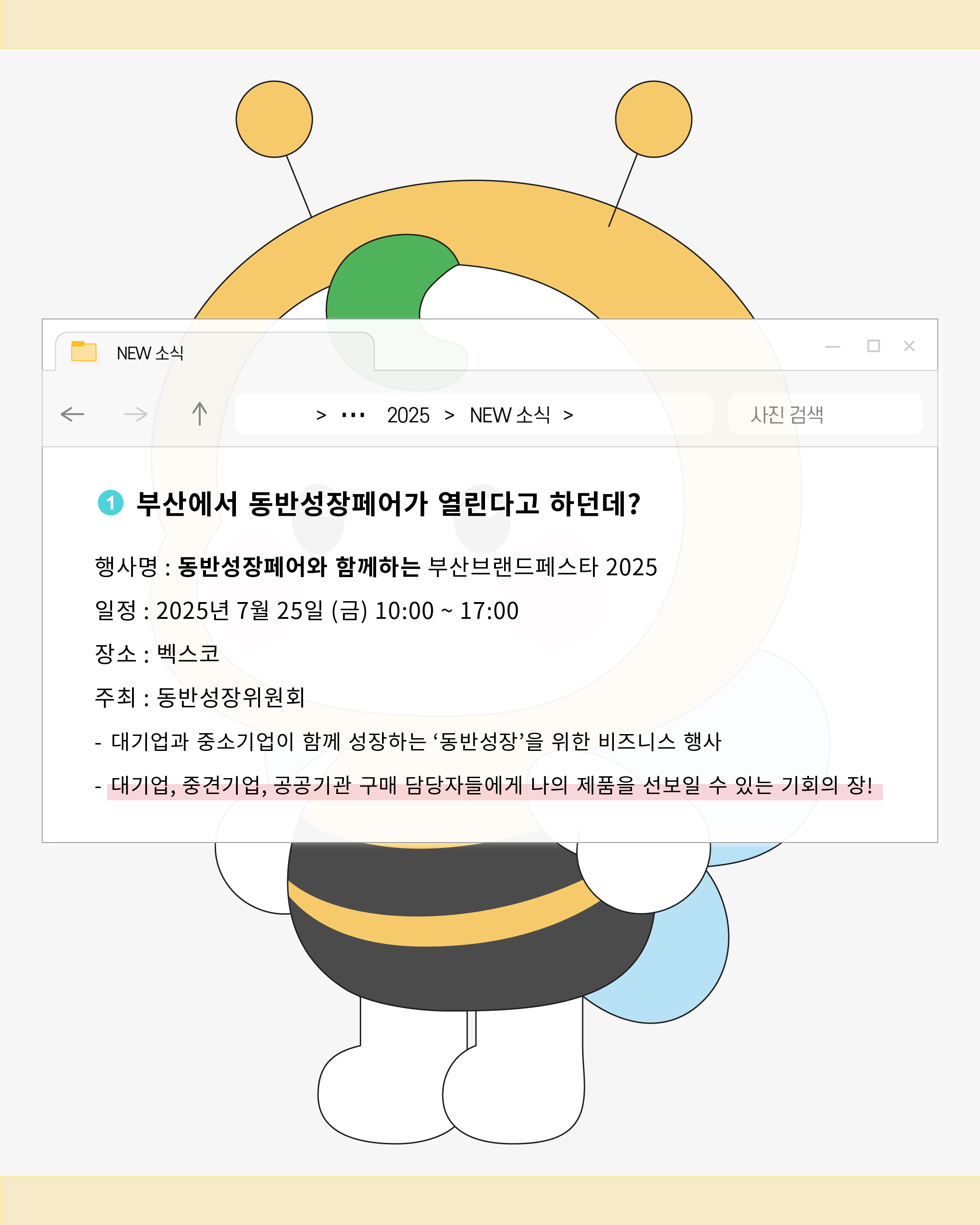Open the 2025 breadcrumb folder
The width and height of the screenshot is (980, 1225).
408,415
